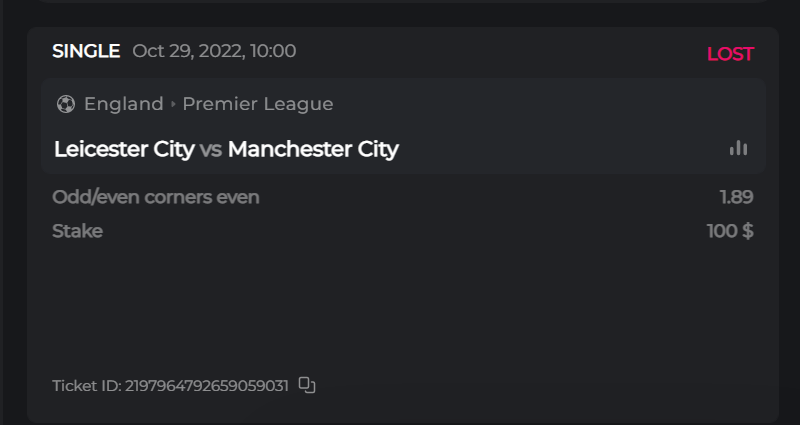800x425 pixels.
Task: Click the red LOST status label
Action: pos(730,54)
